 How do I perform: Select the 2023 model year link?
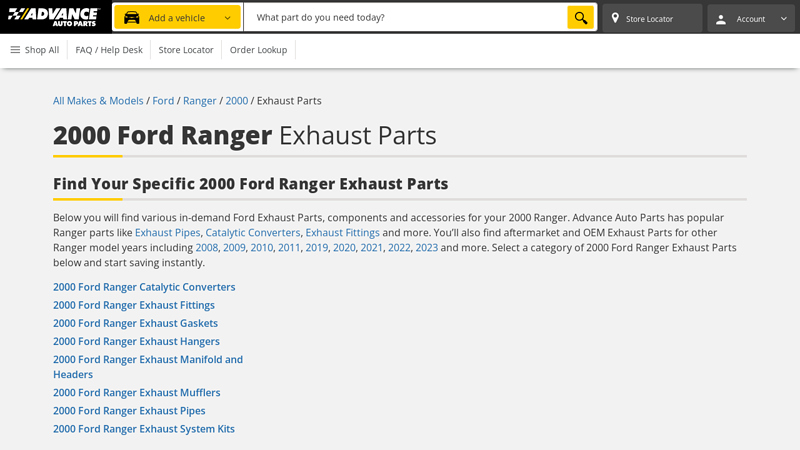(x=427, y=247)
